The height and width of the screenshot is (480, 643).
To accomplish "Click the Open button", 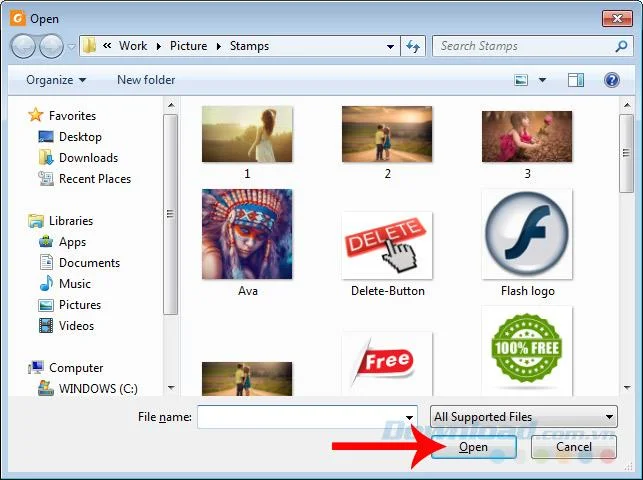I will [474, 447].
